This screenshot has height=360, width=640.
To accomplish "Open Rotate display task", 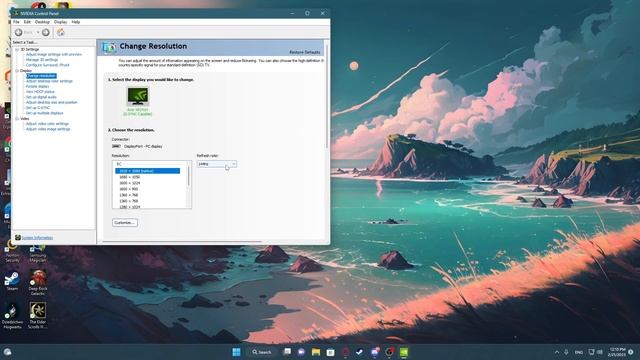I will click(37, 87).
